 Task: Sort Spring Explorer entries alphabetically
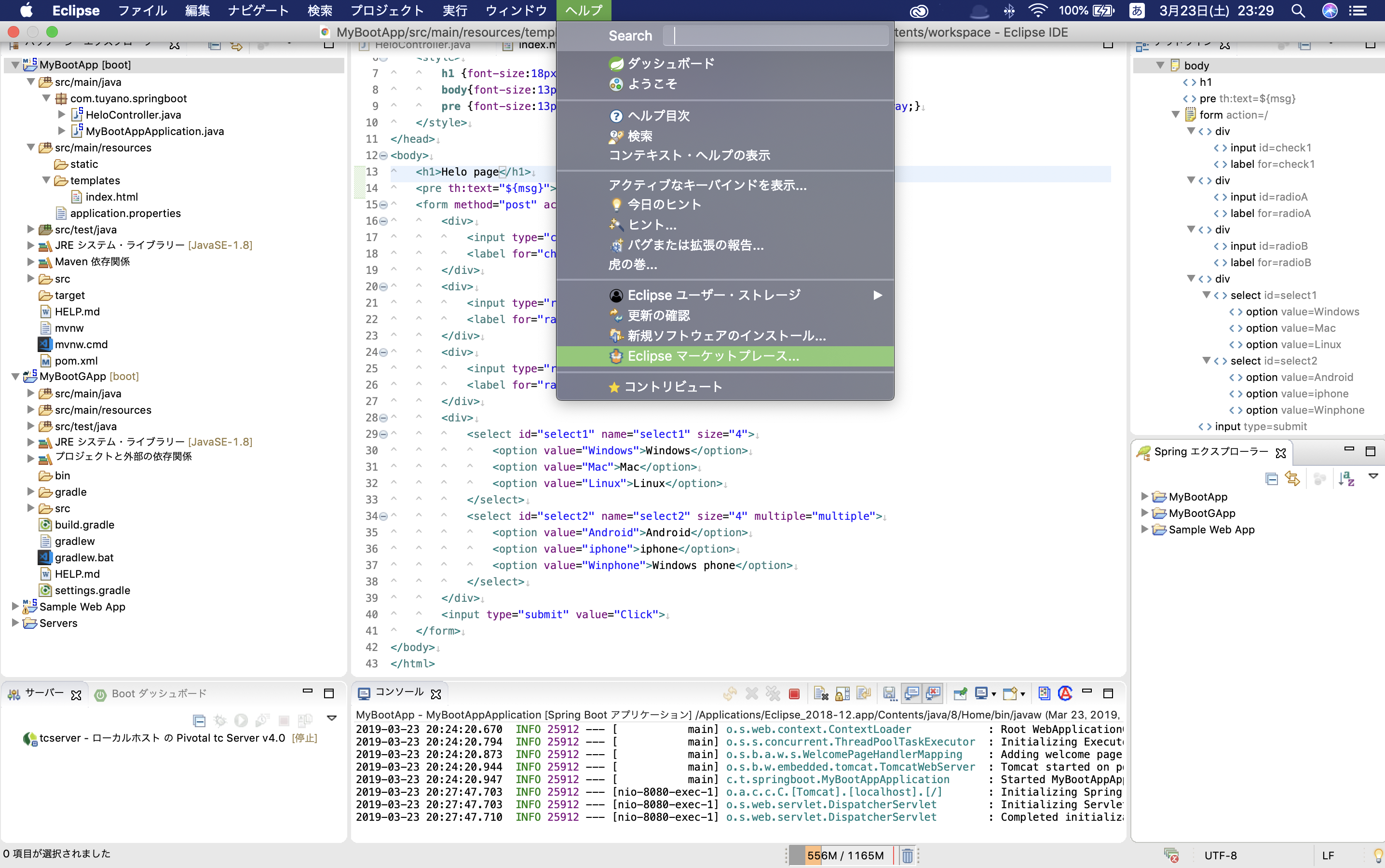pos(1348,478)
